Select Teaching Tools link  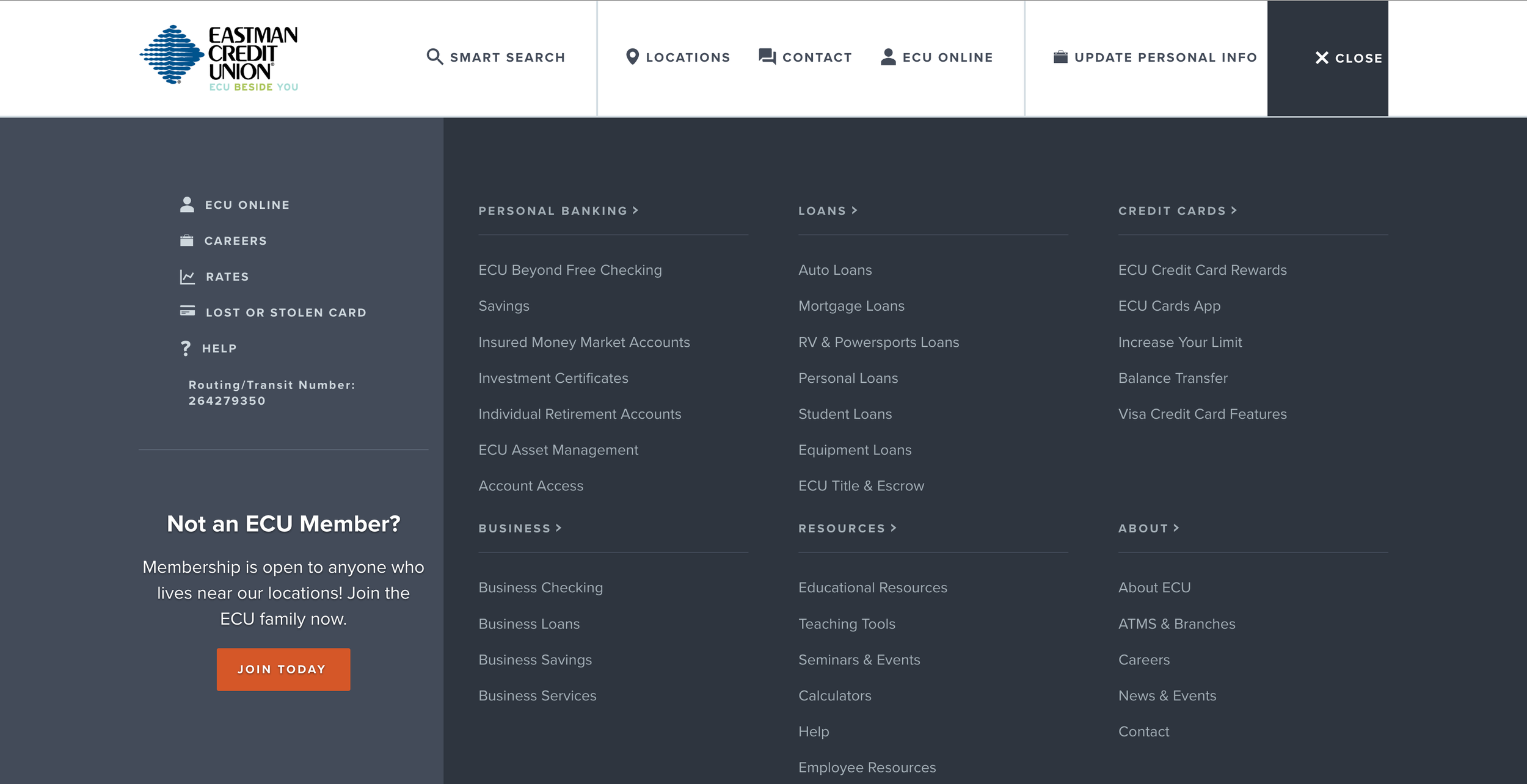click(x=847, y=624)
